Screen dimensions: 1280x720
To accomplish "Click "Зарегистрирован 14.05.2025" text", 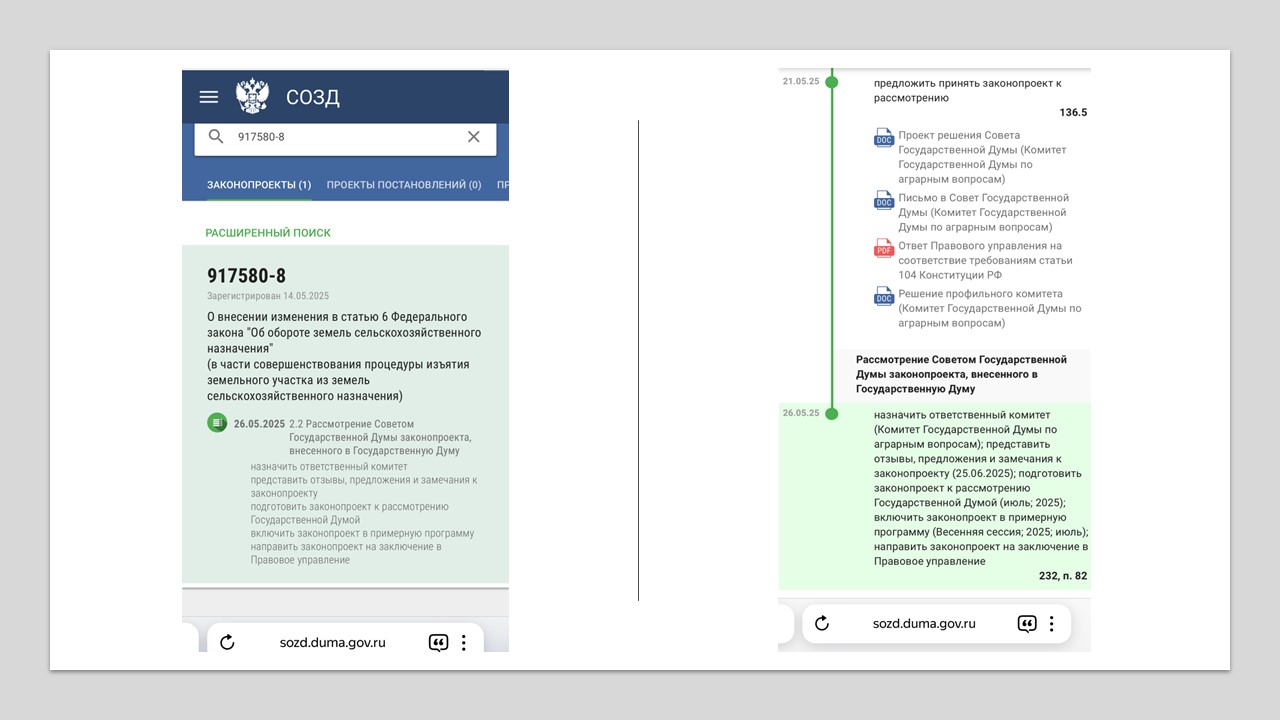I will pyautogui.click(x=268, y=296).
